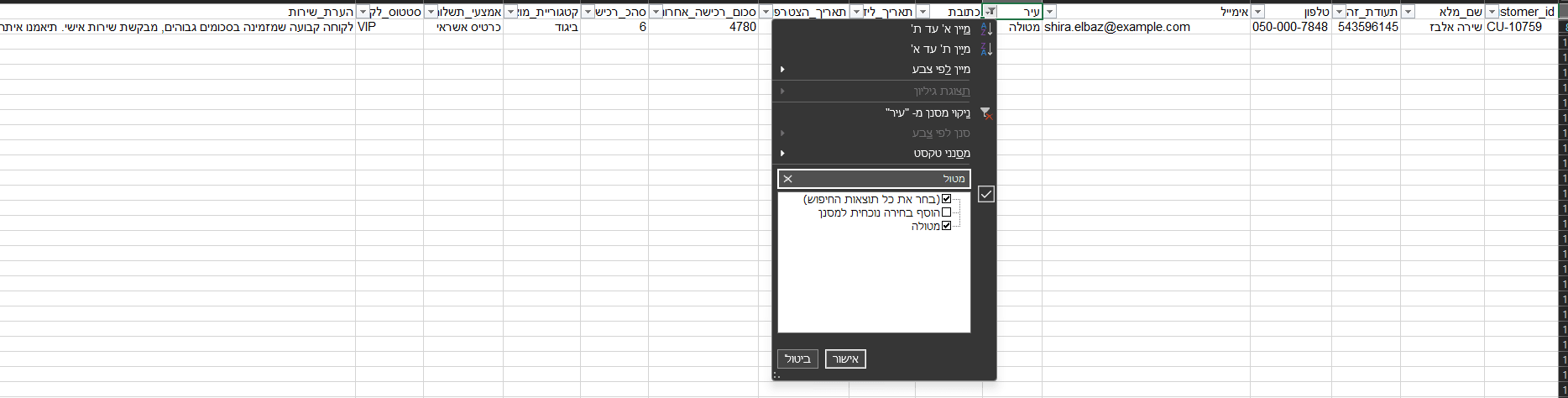Enable הוסף בחירה נוכחית למסנן checkbox
1568x398 pixels.
[x=947, y=212]
